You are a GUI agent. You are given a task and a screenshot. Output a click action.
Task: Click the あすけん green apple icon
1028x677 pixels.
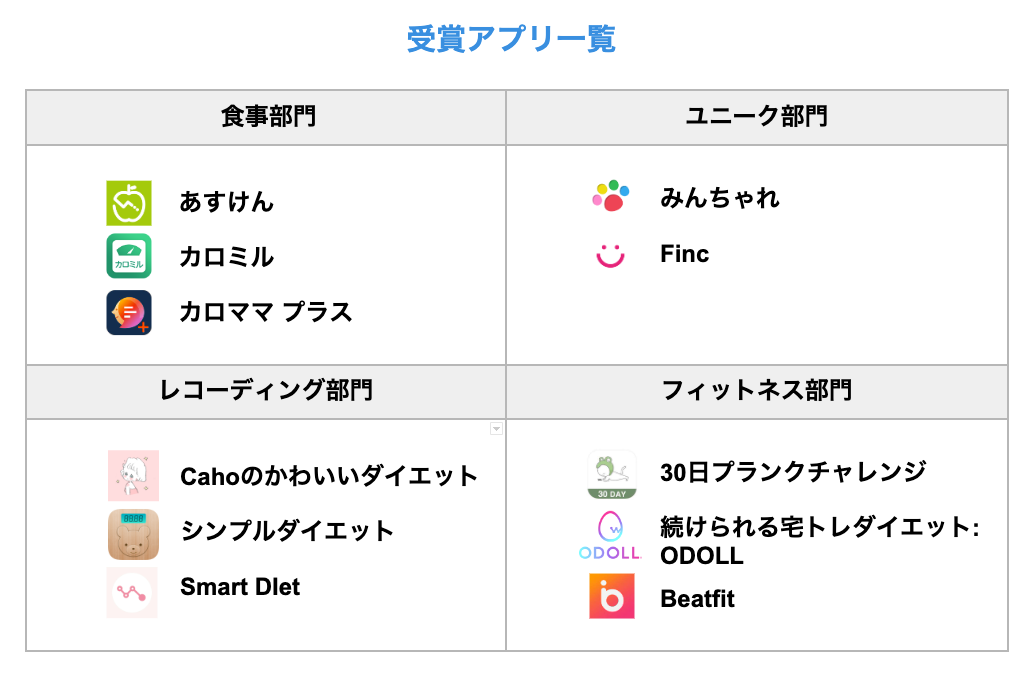[129, 203]
